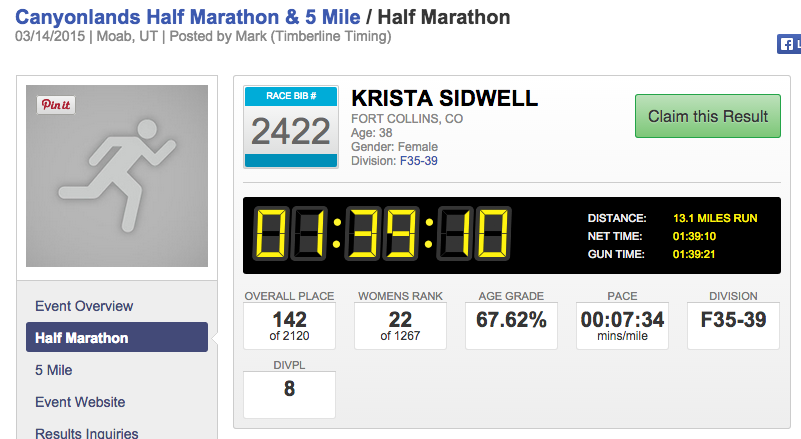Click the race bib number 2422 badge
Viewport: 801px width, 439px height.
[290, 127]
